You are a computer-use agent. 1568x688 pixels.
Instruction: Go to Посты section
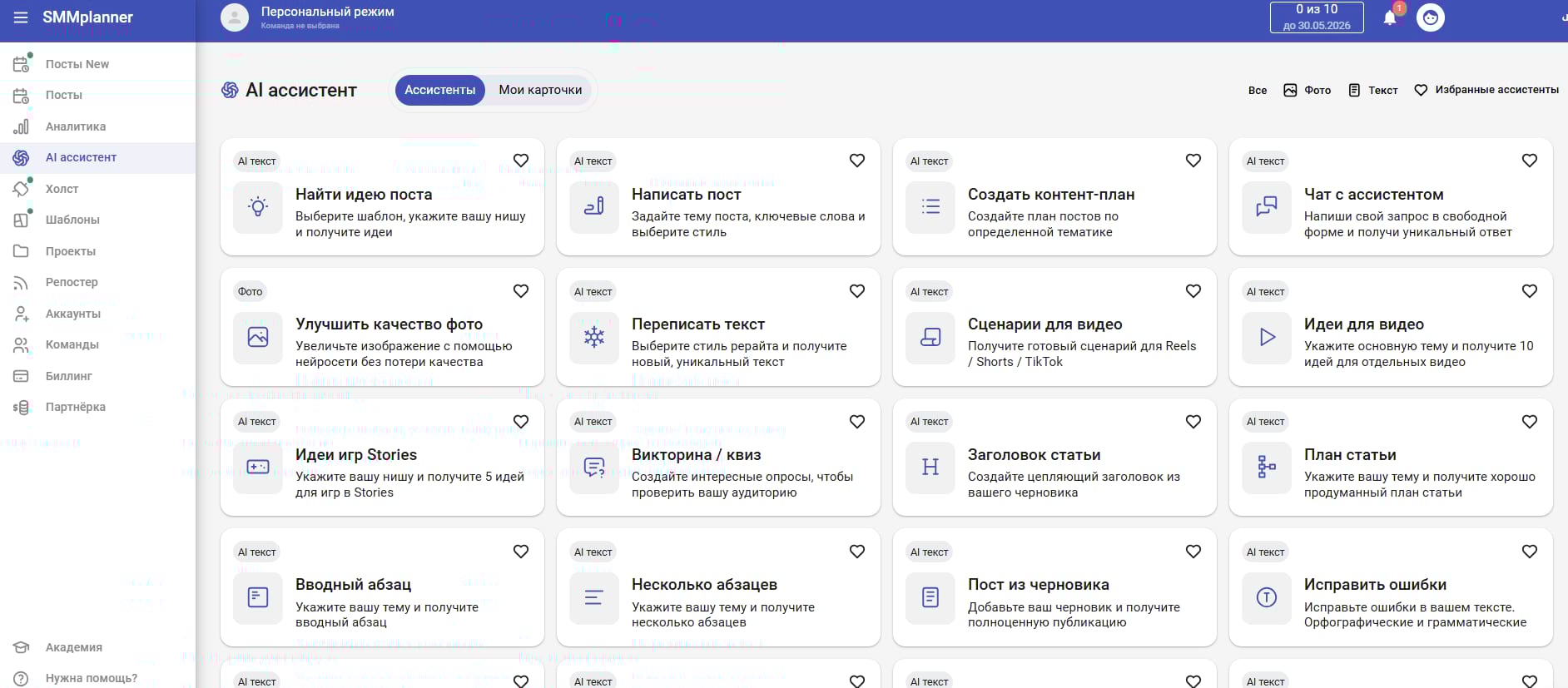(64, 95)
